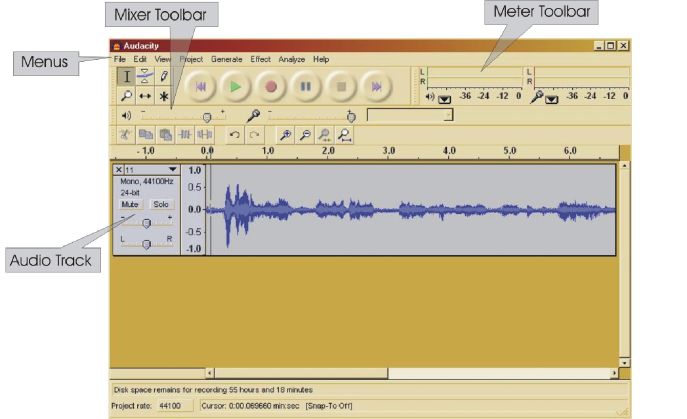Click the Fit Selection zoom icon
This screenshot has width=687, height=419.
point(325,135)
